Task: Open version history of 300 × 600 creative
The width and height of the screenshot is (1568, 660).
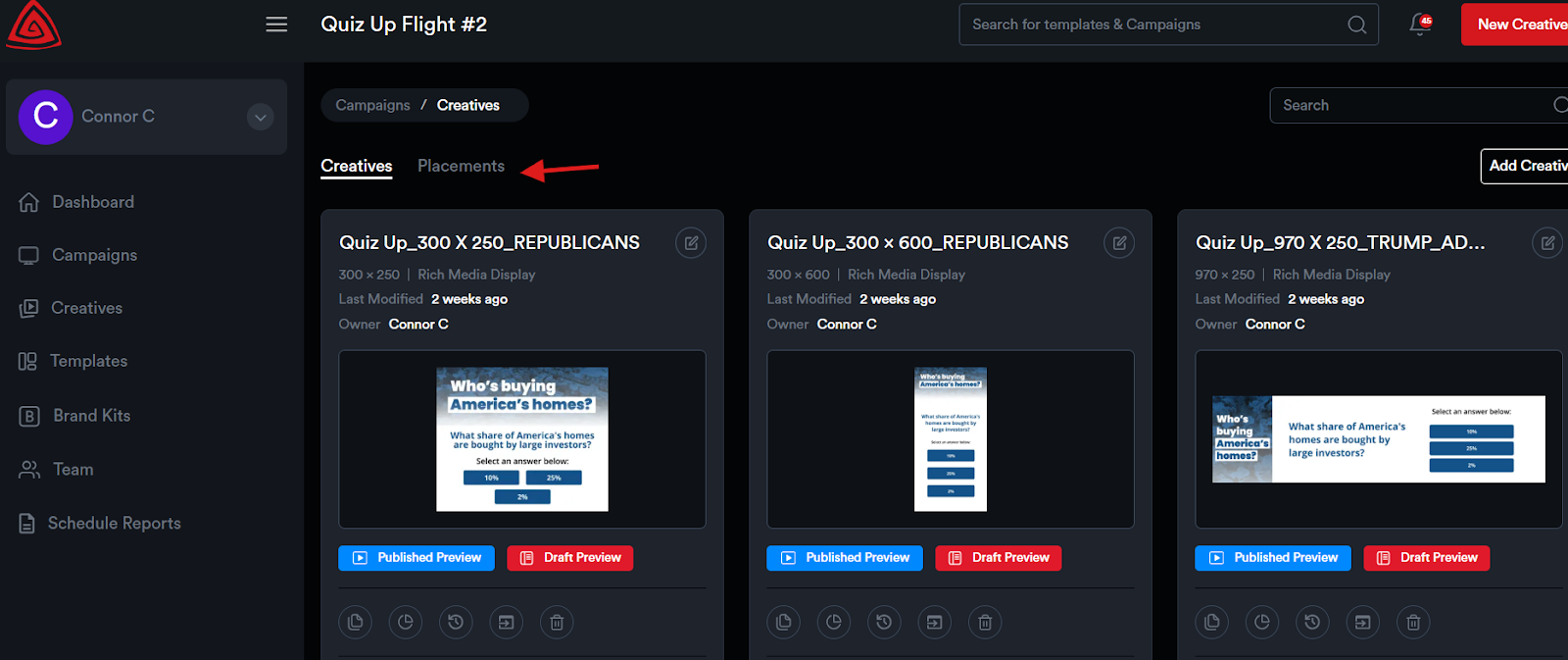Action: click(x=884, y=622)
